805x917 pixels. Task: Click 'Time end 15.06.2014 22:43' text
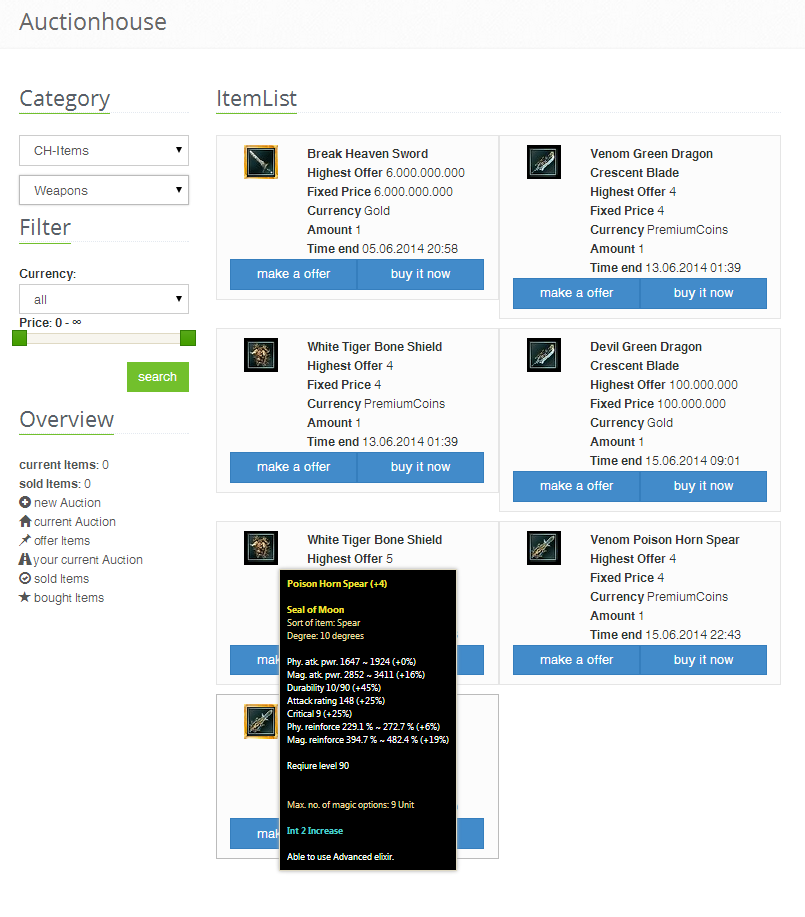665,635
